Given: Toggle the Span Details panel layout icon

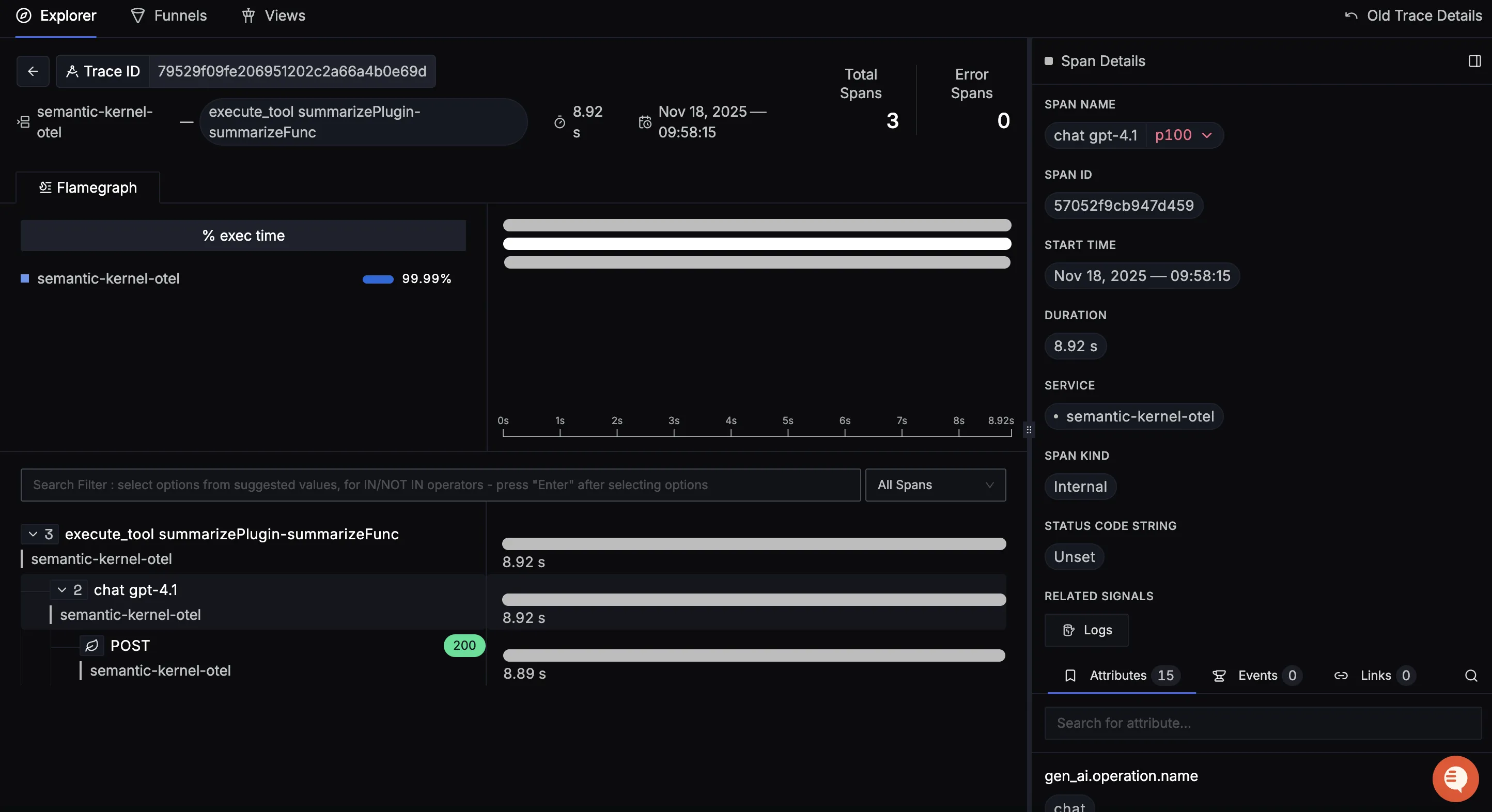Looking at the screenshot, I should (1473, 61).
